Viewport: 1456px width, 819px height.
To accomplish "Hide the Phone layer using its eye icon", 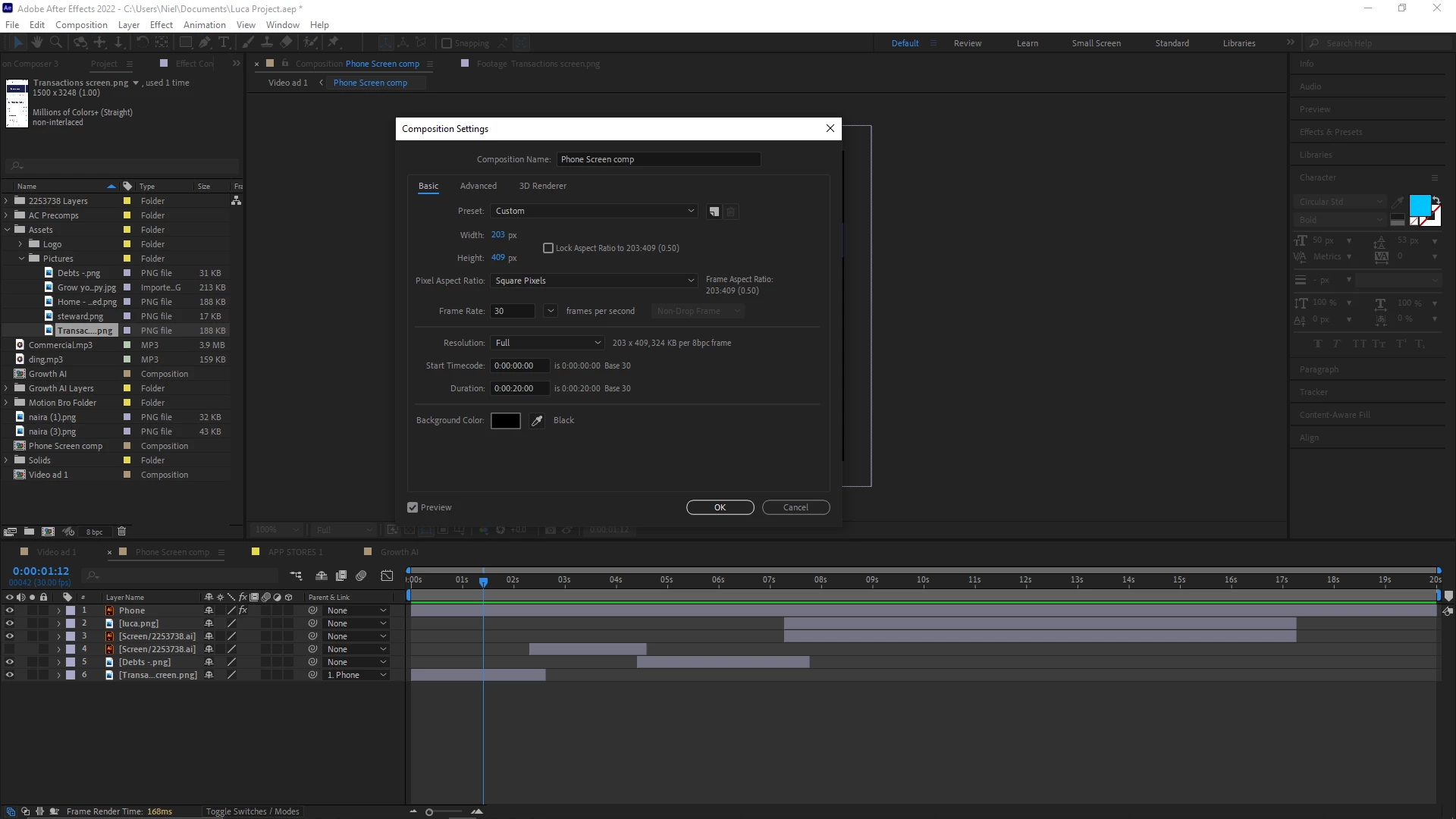I will (10, 610).
